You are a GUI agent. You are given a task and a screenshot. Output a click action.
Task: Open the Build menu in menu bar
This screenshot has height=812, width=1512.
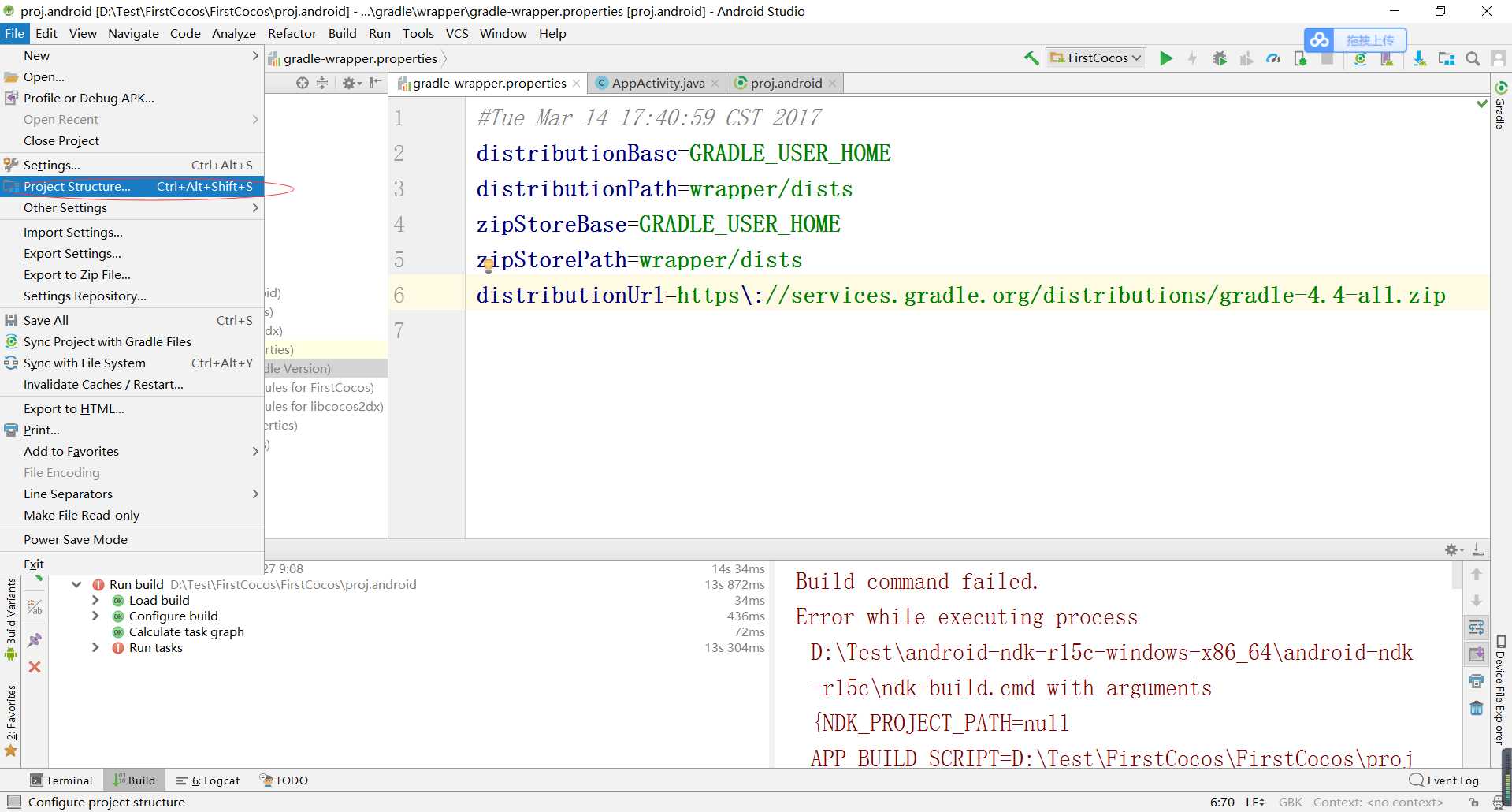point(342,33)
